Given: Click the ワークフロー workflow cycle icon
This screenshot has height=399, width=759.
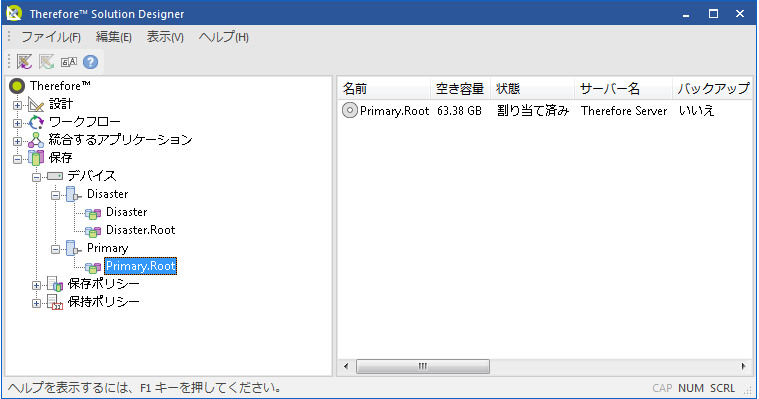Looking at the screenshot, I should pyautogui.click(x=36, y=122).
